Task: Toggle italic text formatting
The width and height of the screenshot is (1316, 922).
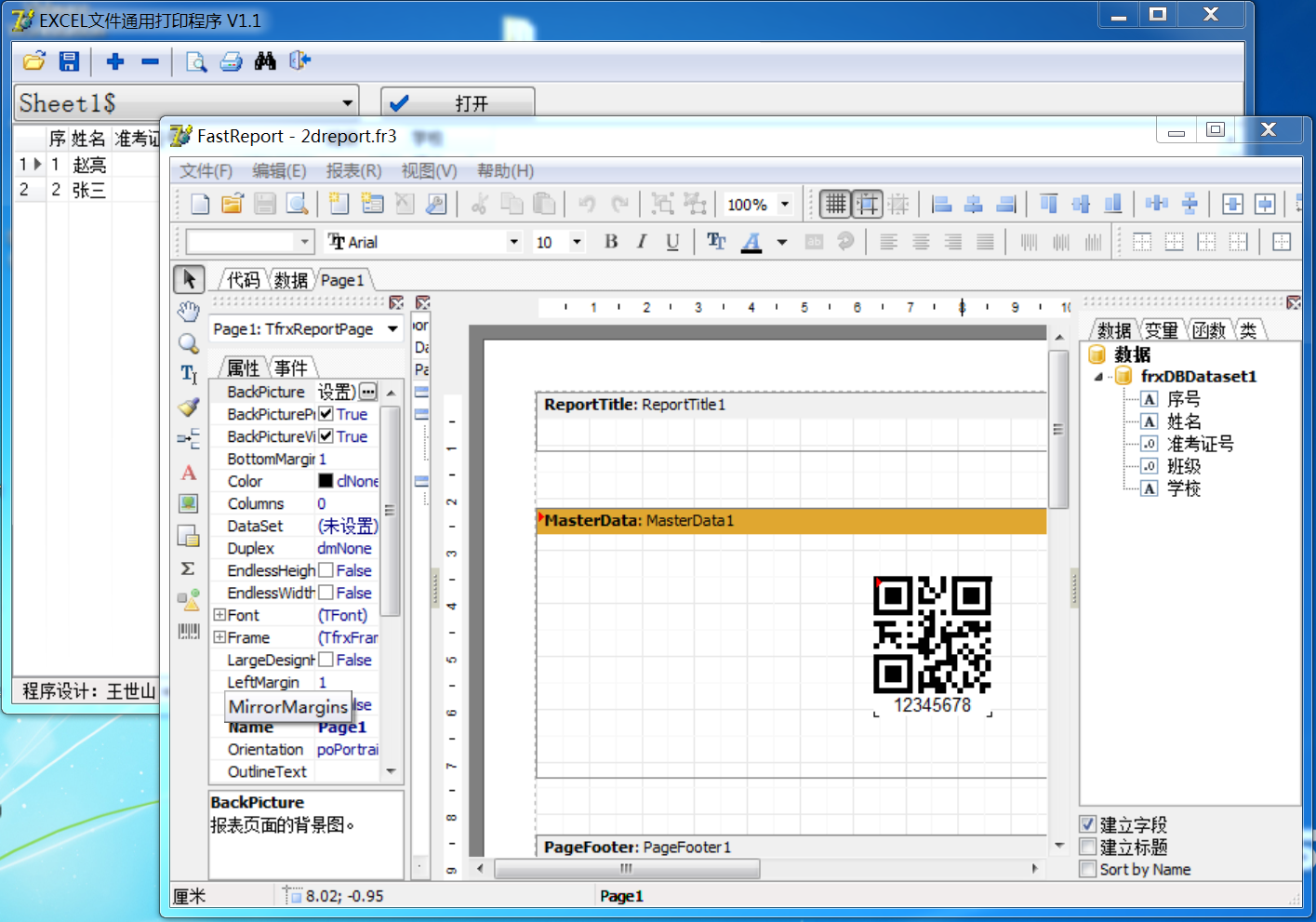Action: (x=642, y=242)
